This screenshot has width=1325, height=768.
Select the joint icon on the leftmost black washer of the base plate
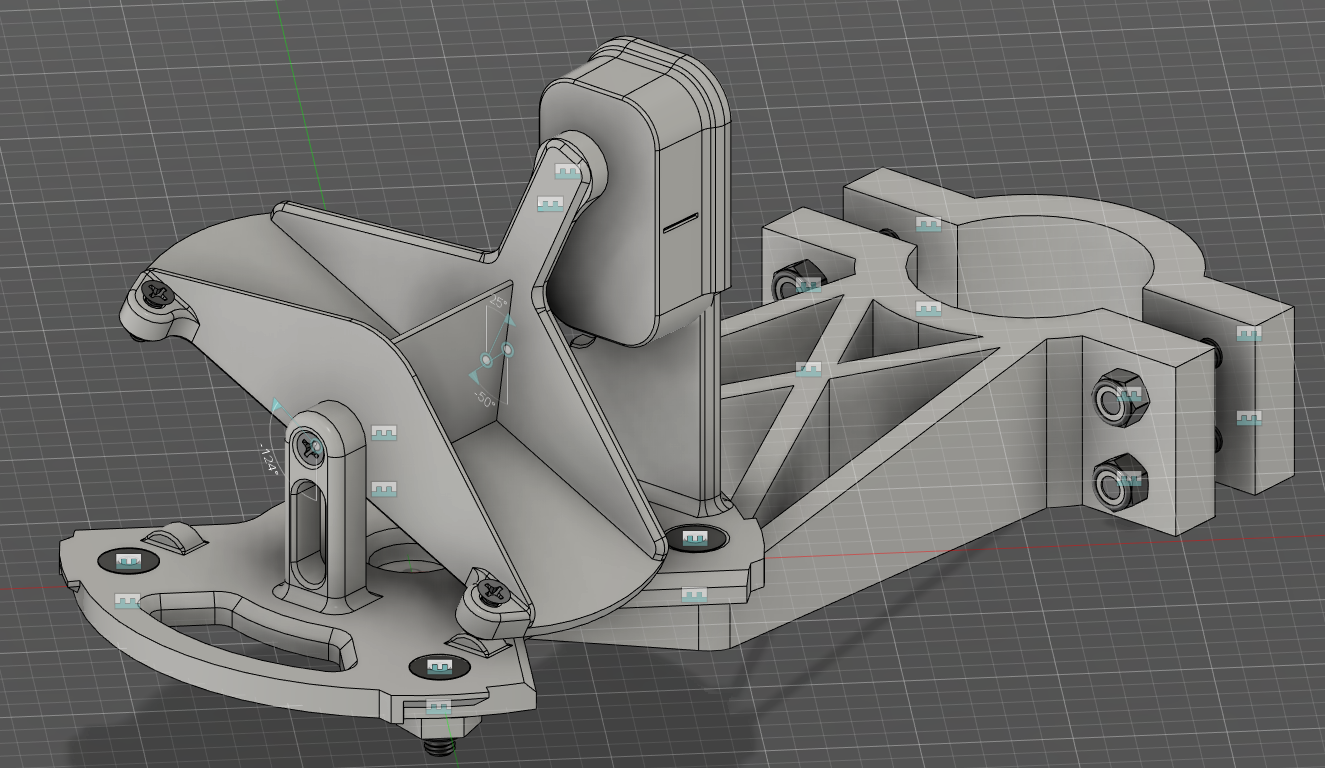point(127,563)
